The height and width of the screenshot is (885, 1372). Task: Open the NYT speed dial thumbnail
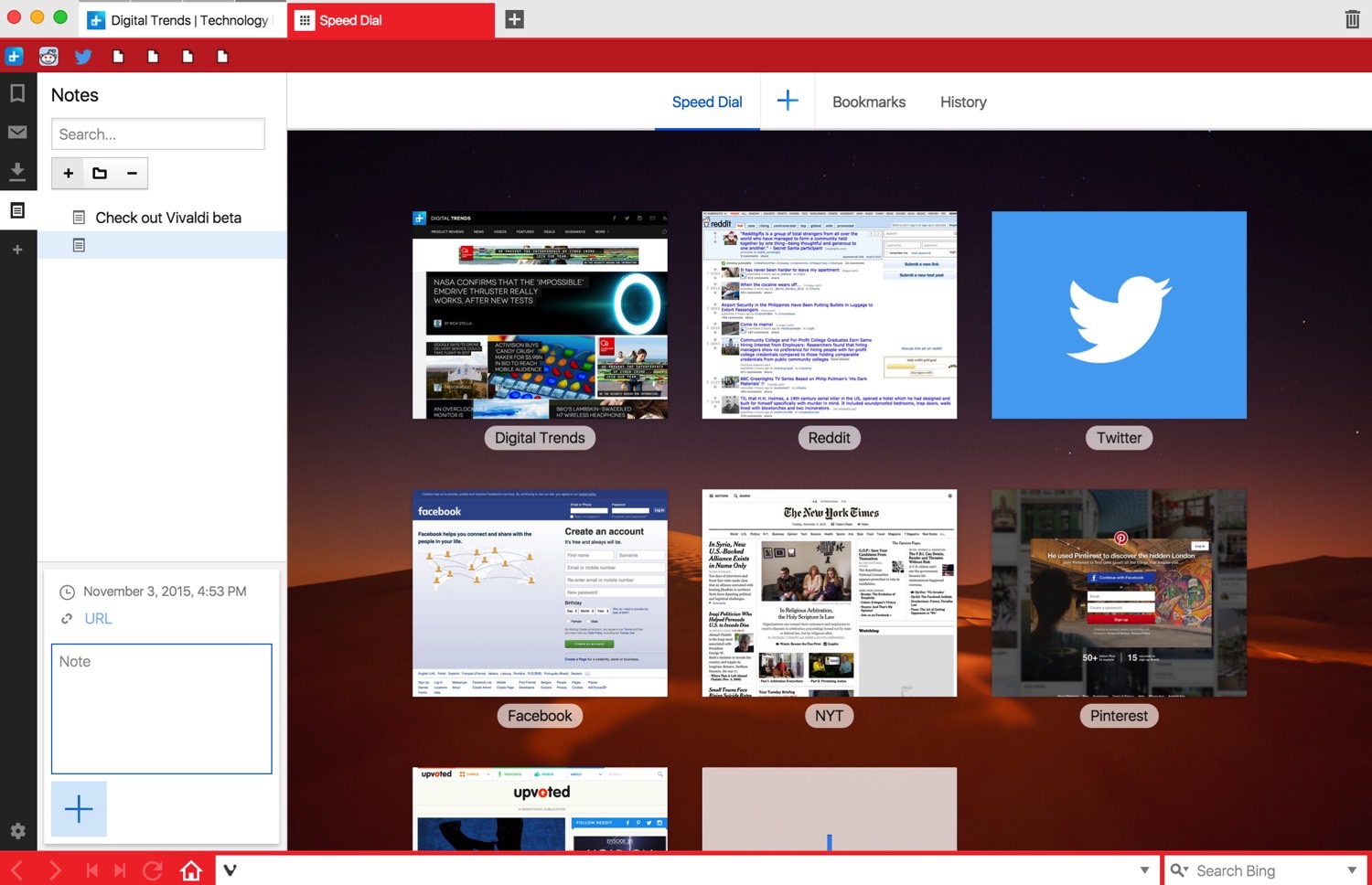pos(830,593)
